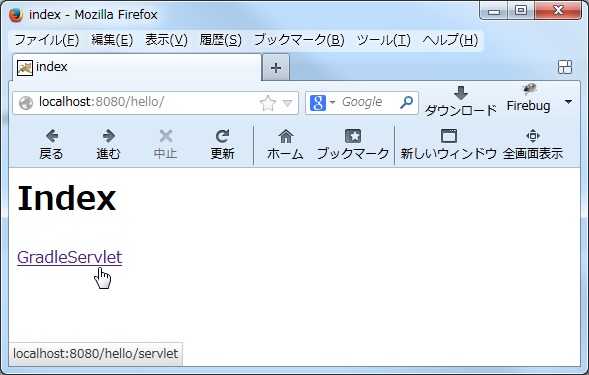The width and height of the screenshot is (589, 375).
Task: Go forward with the 進む button
Action: [108, 144]
